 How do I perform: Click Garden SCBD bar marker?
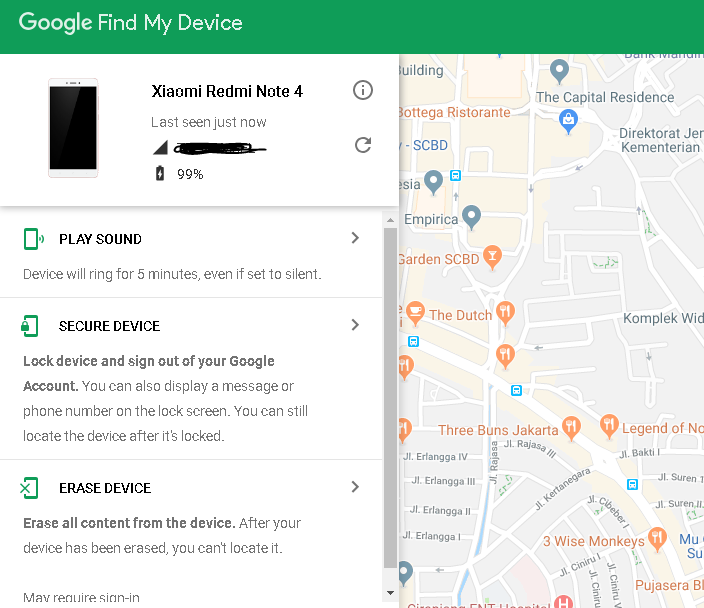(x=493, y=257)
